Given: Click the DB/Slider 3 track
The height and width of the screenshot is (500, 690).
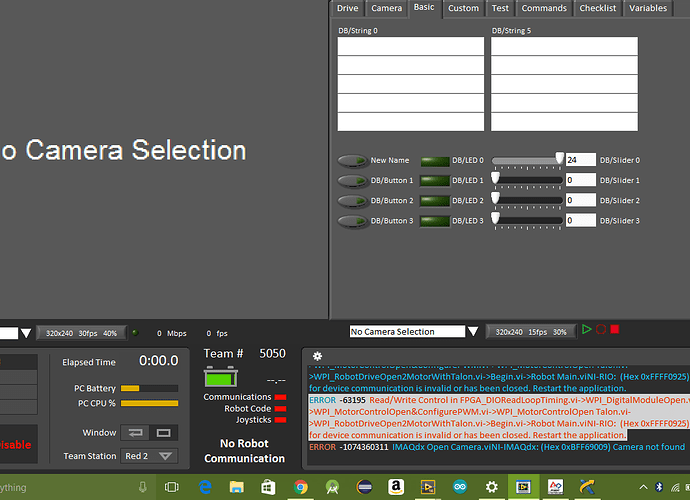Looking at the screenshot, I should tap(527, 220).
